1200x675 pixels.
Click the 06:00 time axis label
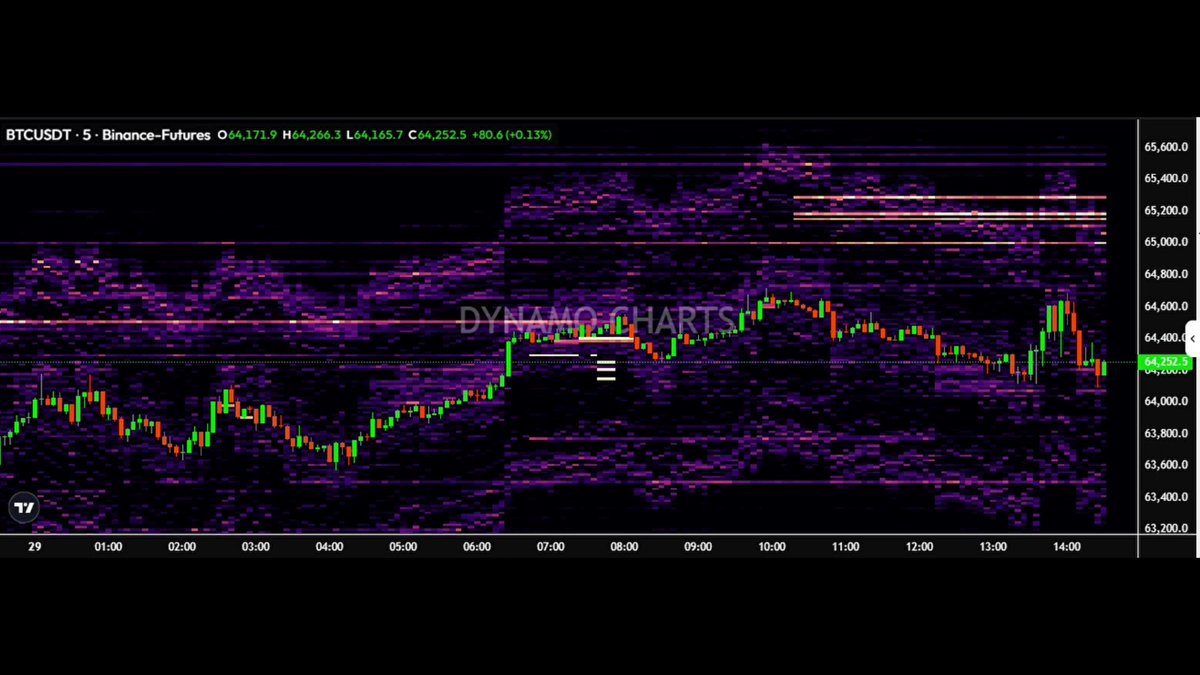pyautogui.click(x=477, y=547)
